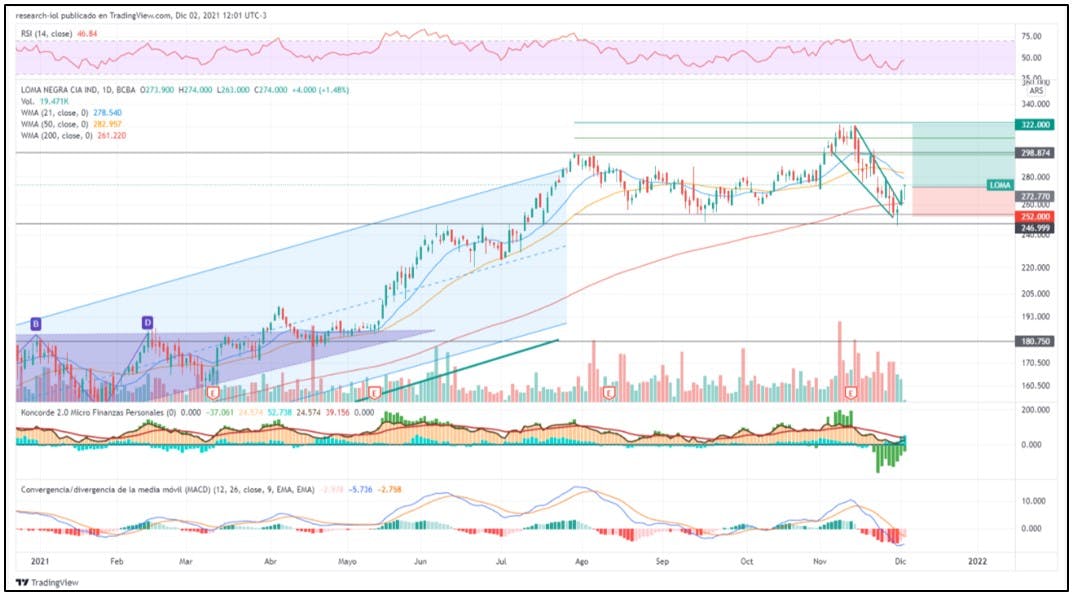1072x594 pixels.
Task: Click the 160.500 price axis tick
Action: (x=1036, y=386)
